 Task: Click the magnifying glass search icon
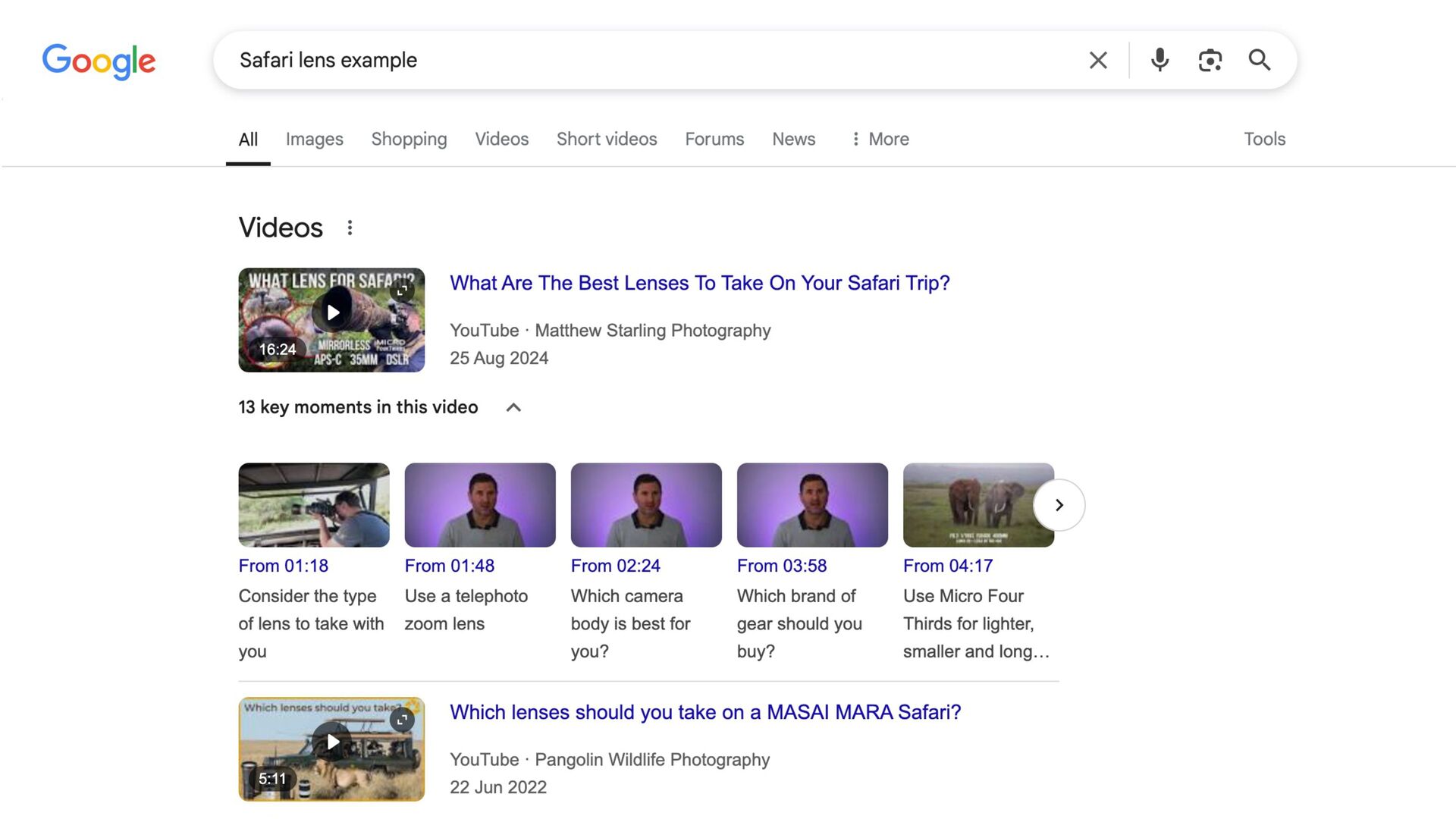pyautogui.click(x=1260, y=60)
